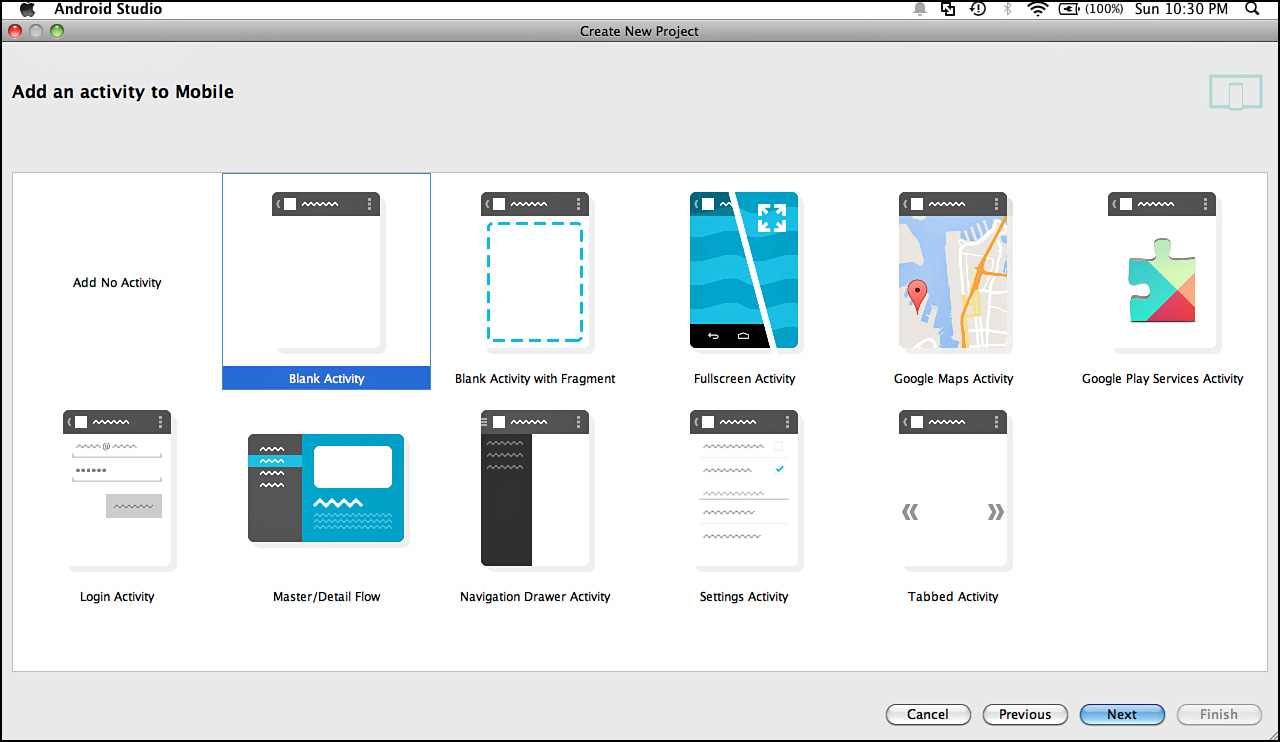Click the Time Machine menu bar icon
The width and height of the screenshot is (1280, 742).
978,9
